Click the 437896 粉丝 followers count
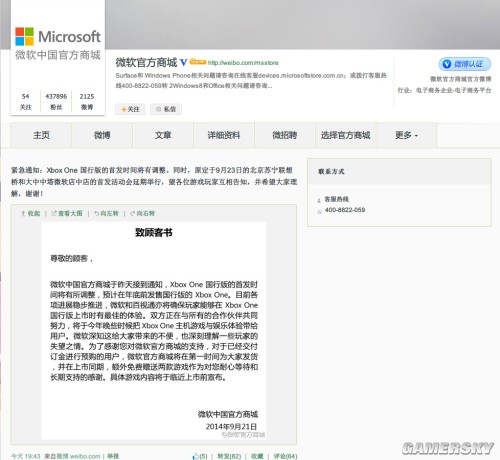The width and height of the screenshot is (500, 460). (x=56, y=101)
